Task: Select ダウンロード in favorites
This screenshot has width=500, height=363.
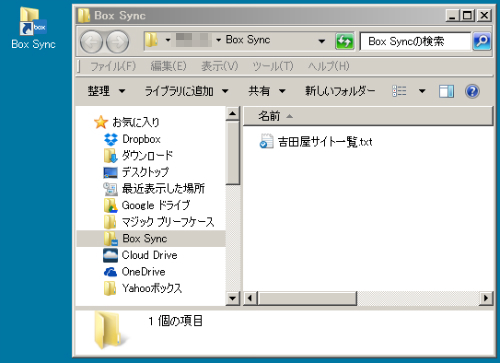Action: (147, 155)
